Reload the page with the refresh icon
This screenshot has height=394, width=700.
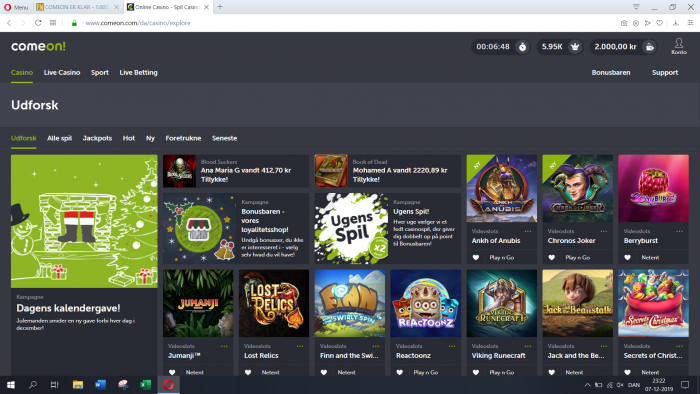(38, 23)
